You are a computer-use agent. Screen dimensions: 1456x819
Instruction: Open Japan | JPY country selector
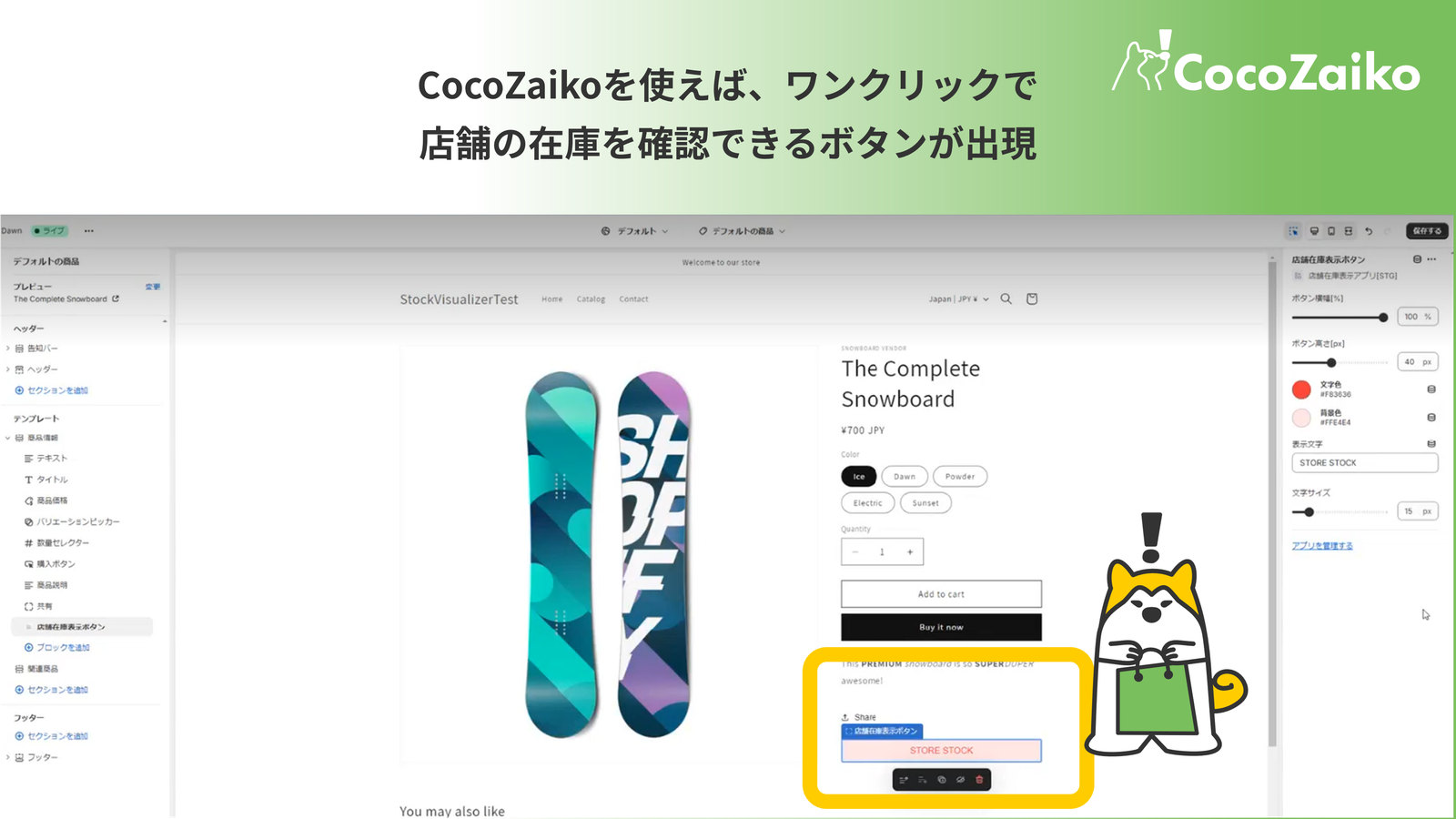point(958,298)
